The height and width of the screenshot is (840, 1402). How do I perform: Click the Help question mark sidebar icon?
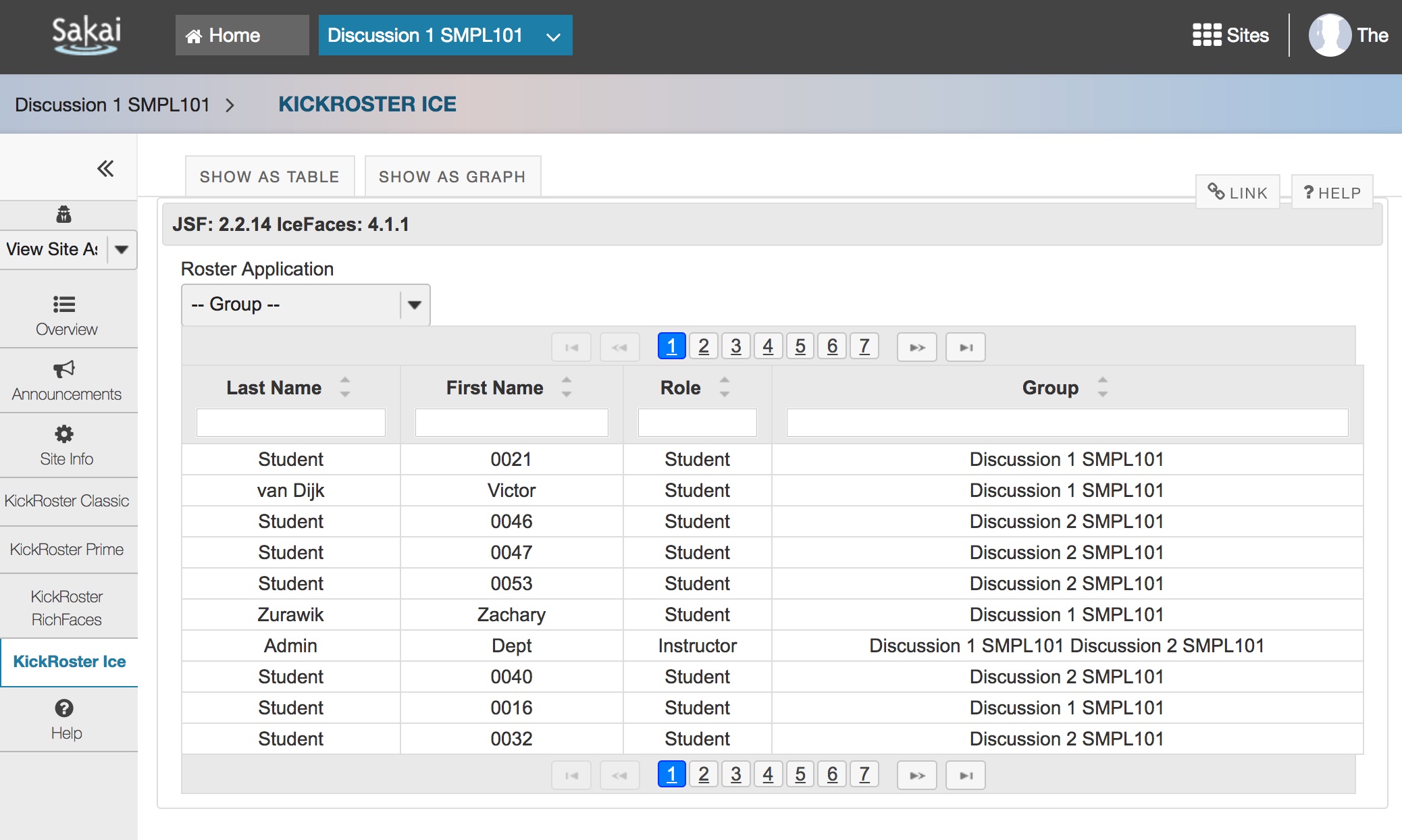point(64,708)
